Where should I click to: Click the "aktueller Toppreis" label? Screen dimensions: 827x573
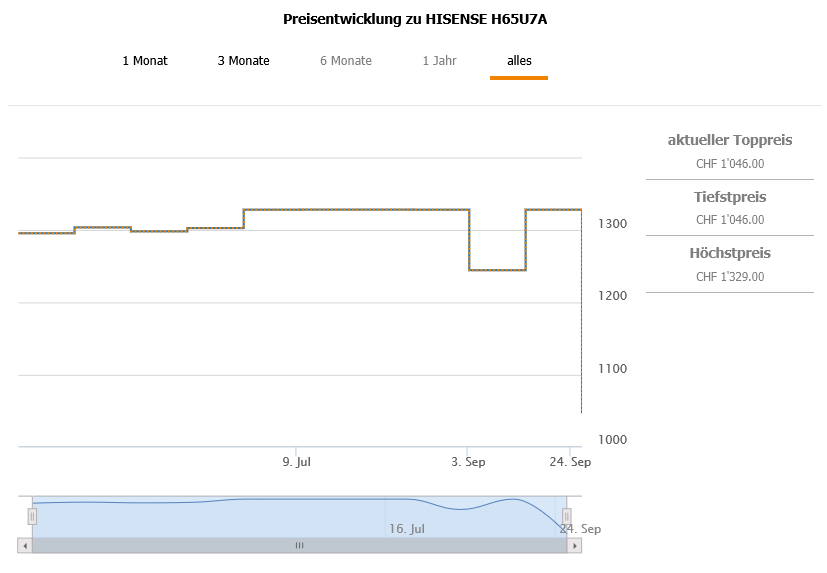(730, 140)
